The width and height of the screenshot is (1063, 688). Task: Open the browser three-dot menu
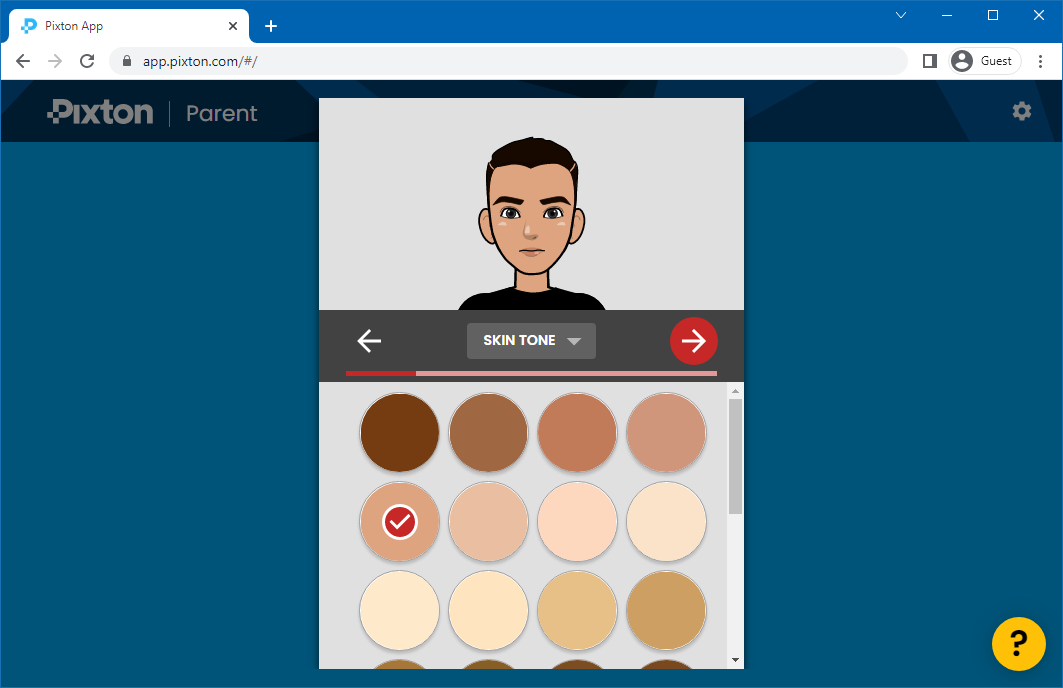[1042, 60]
